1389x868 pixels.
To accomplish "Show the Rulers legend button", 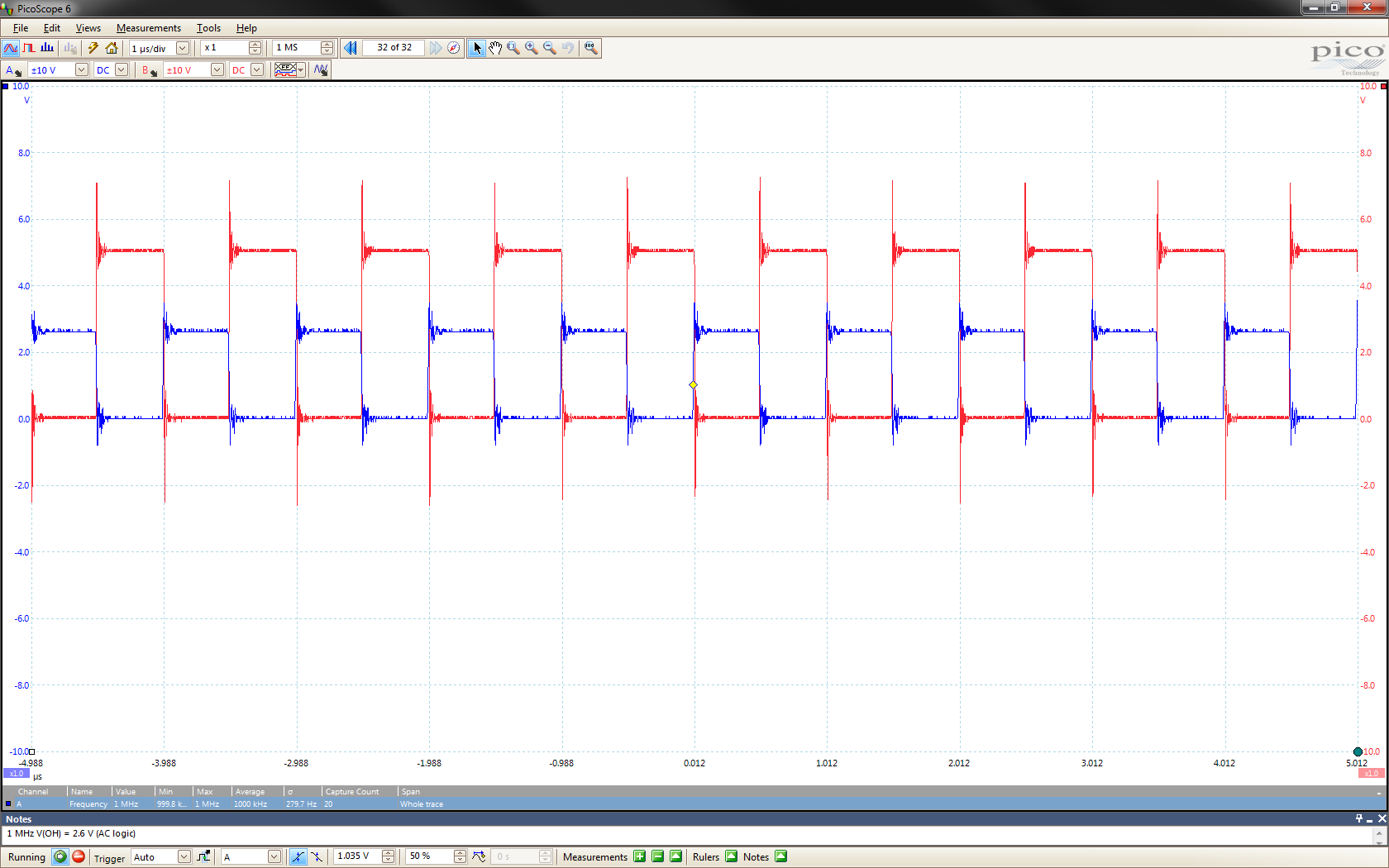I will point(731,856).
